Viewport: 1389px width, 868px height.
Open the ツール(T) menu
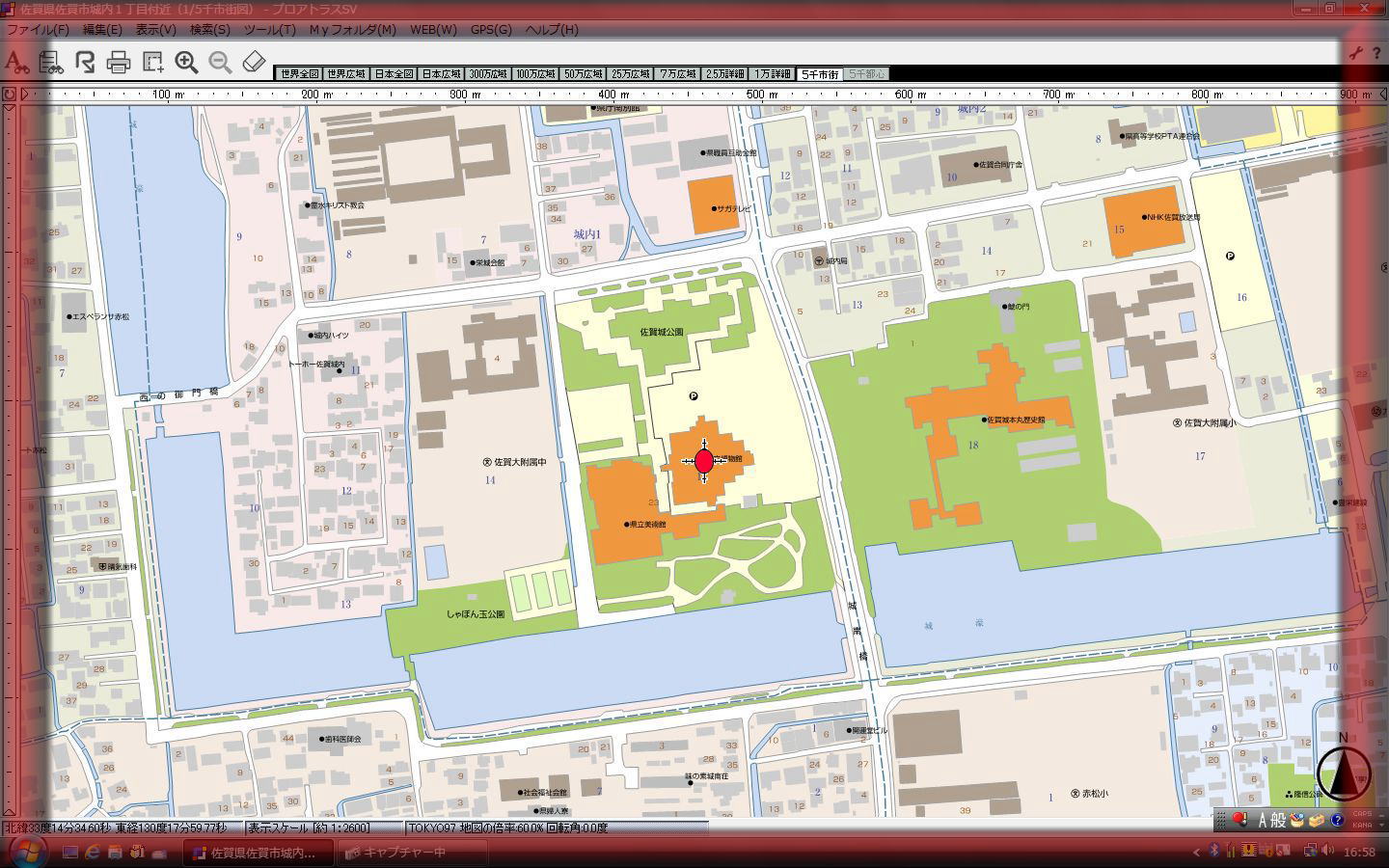pyautogui.click(x=269, y=29)
